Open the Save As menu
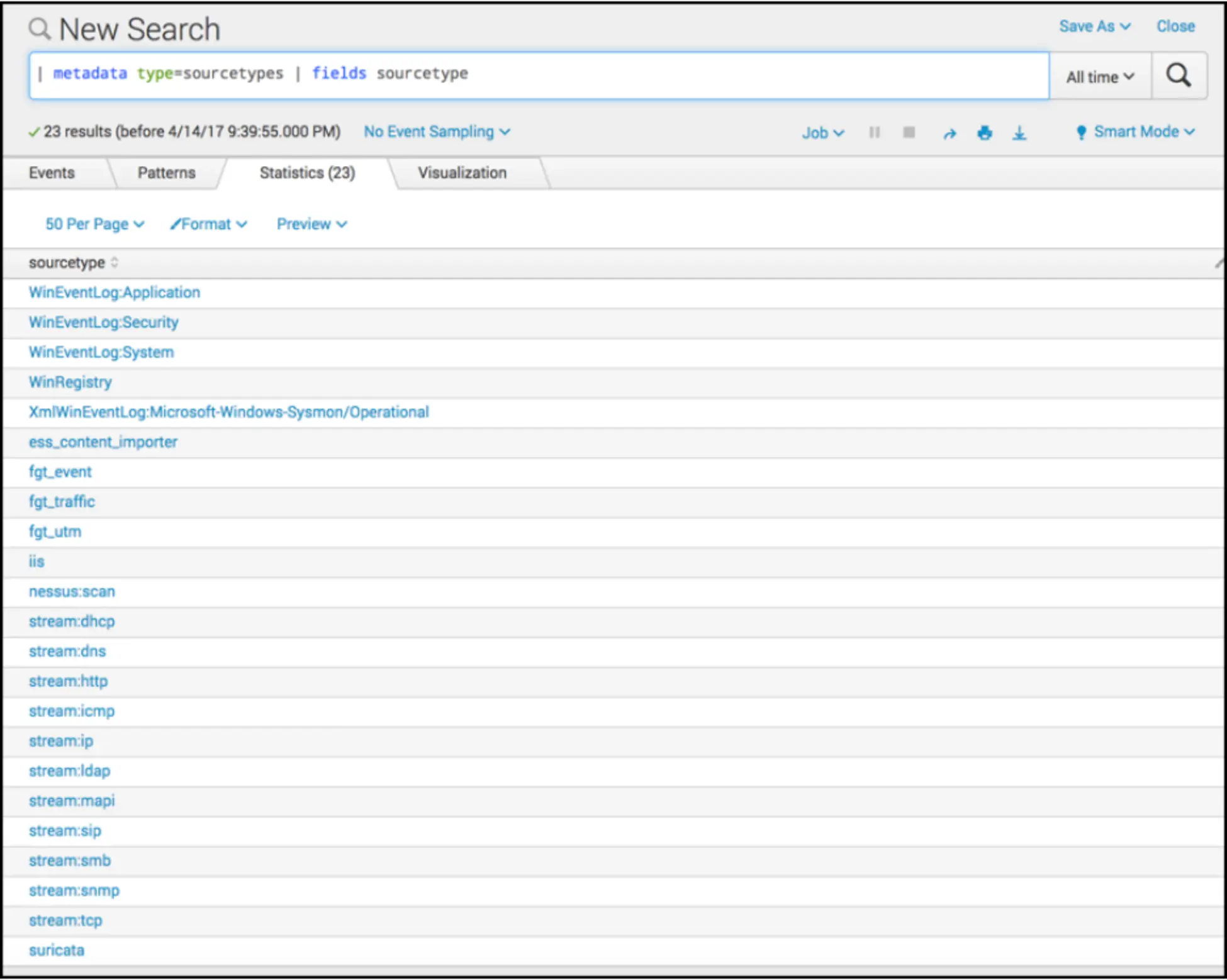The width and height of the screenshot is (1227, 980). (x=1094, y=26)
